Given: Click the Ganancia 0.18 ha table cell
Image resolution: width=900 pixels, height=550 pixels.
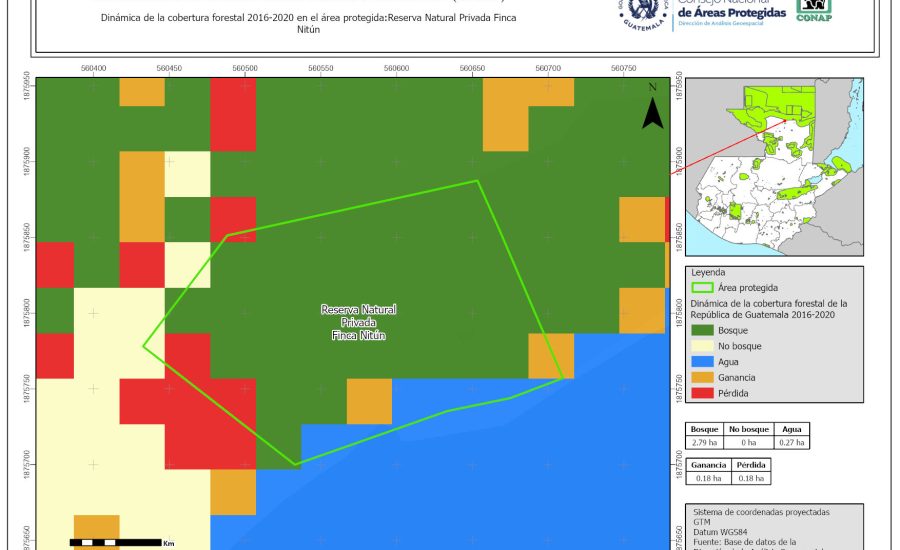Looking at the screenshot, I should pos(708,479).
